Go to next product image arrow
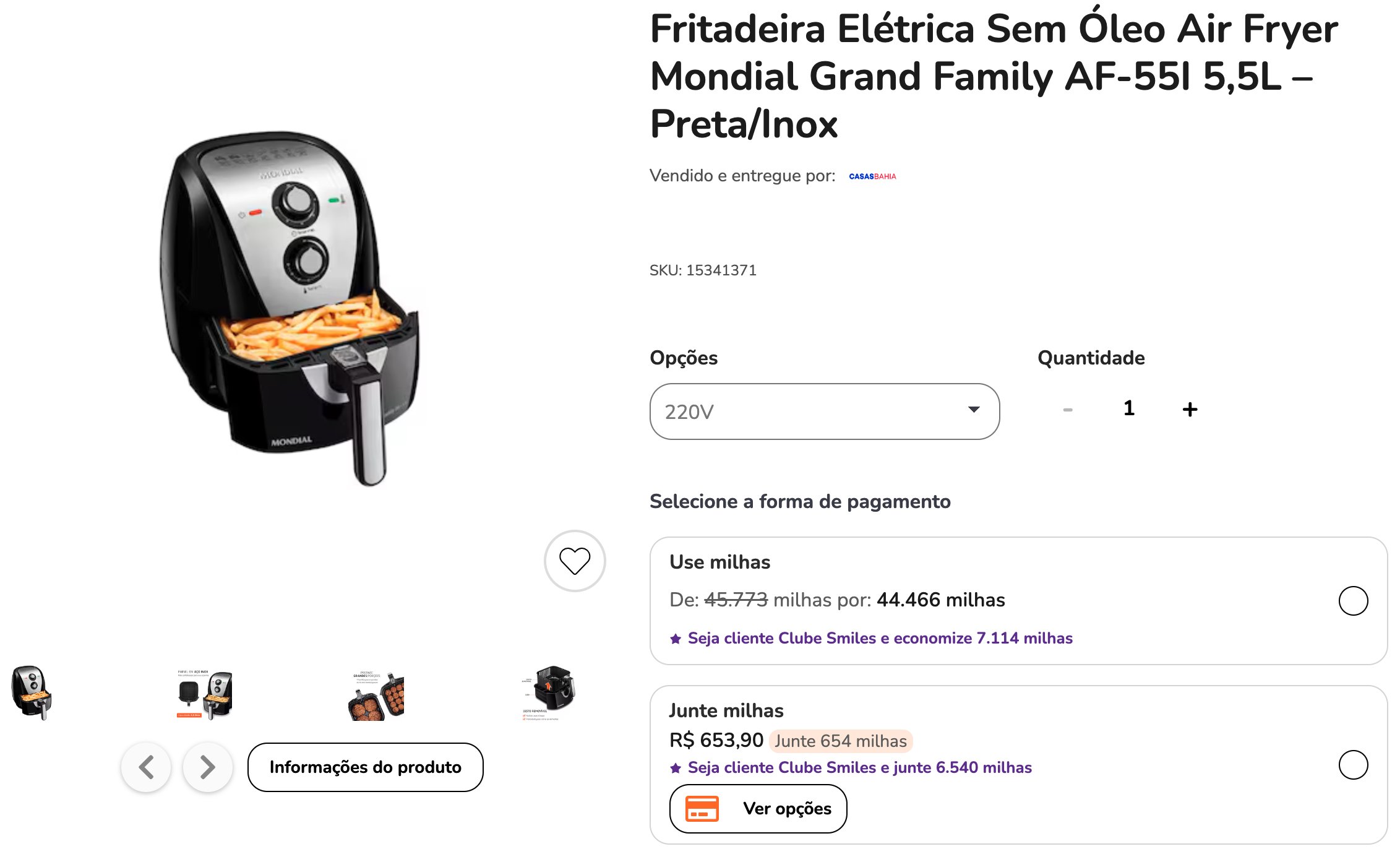This screenshot has height=849, width=1400. [x=208, y=767]
